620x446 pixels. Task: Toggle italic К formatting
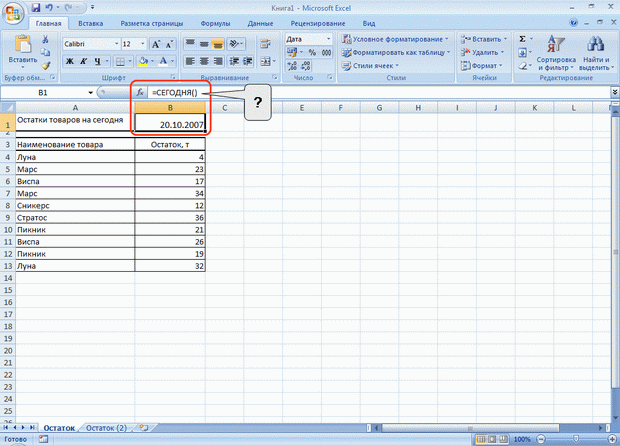[x=83, y=61]
